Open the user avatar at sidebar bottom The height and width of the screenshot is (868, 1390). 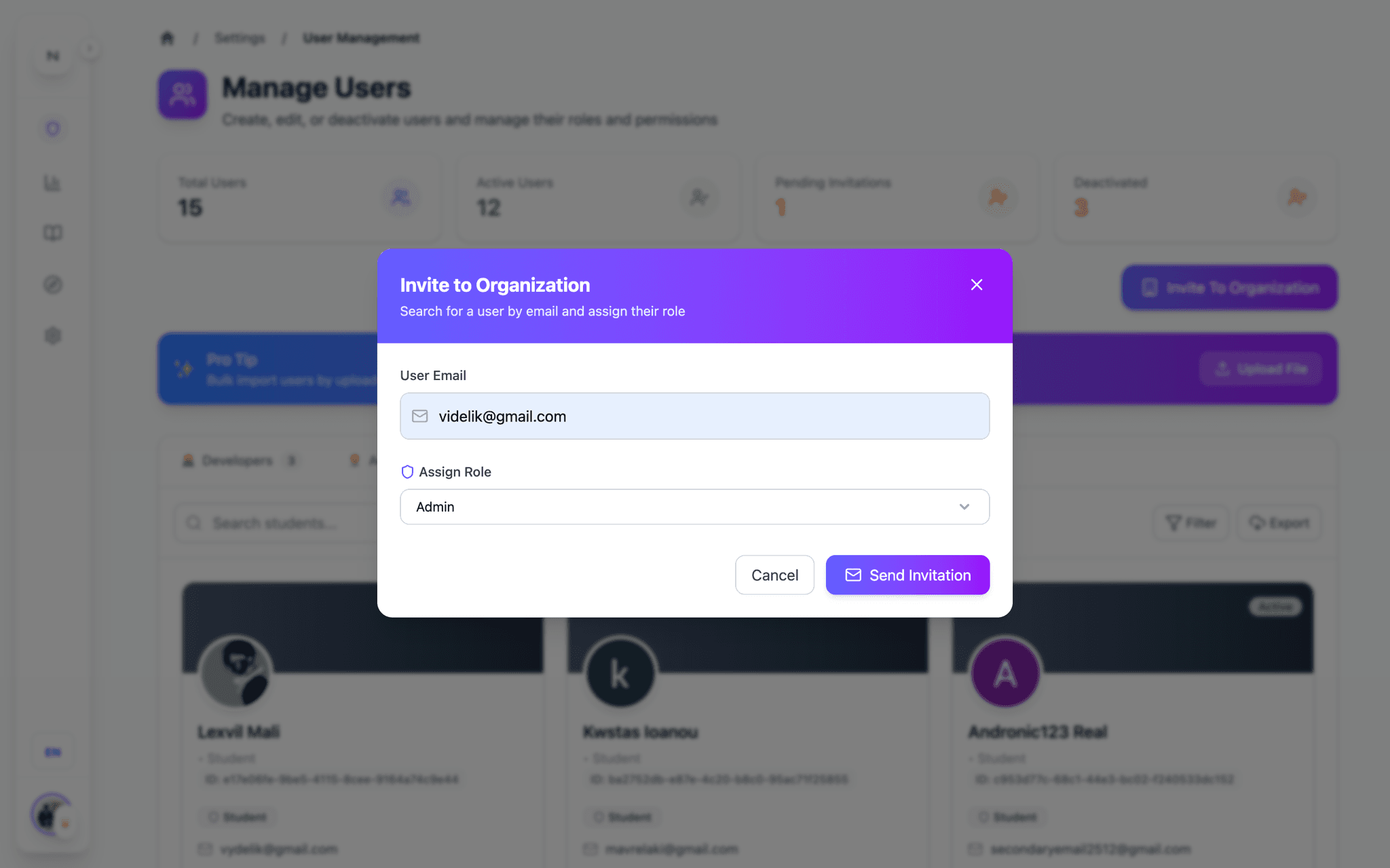click(x=51, y=814)
